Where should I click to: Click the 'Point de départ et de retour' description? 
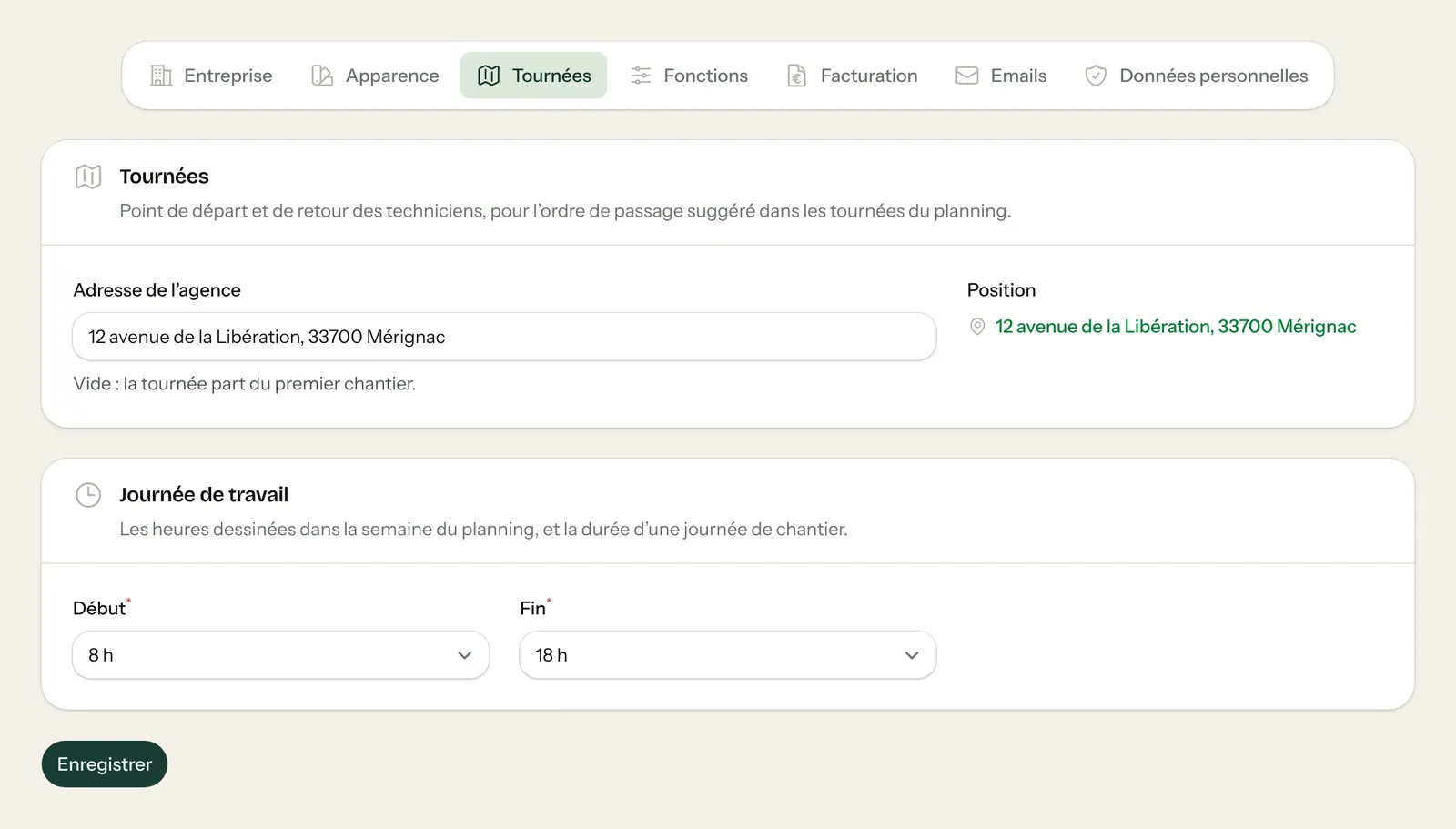565,211
